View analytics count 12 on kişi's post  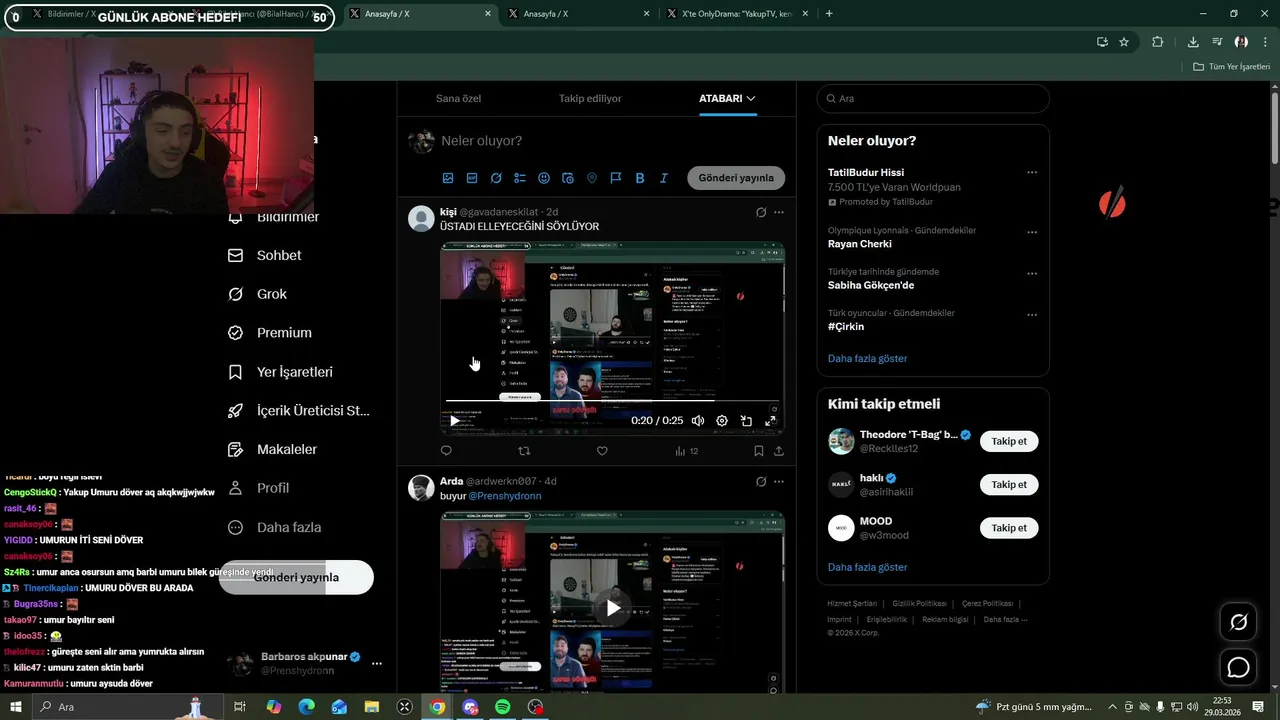point(686,451)
